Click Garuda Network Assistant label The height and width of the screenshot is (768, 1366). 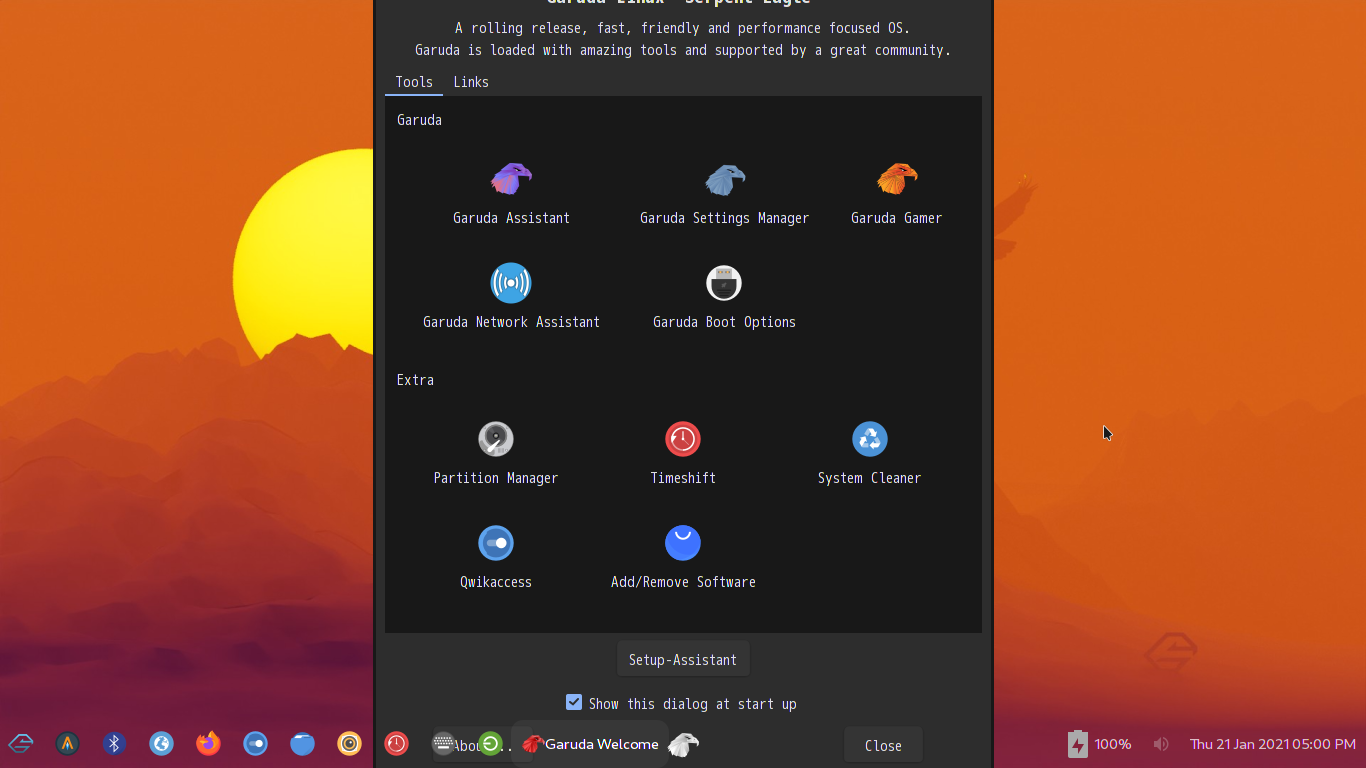pyautogui.click(x=511, y=322)
